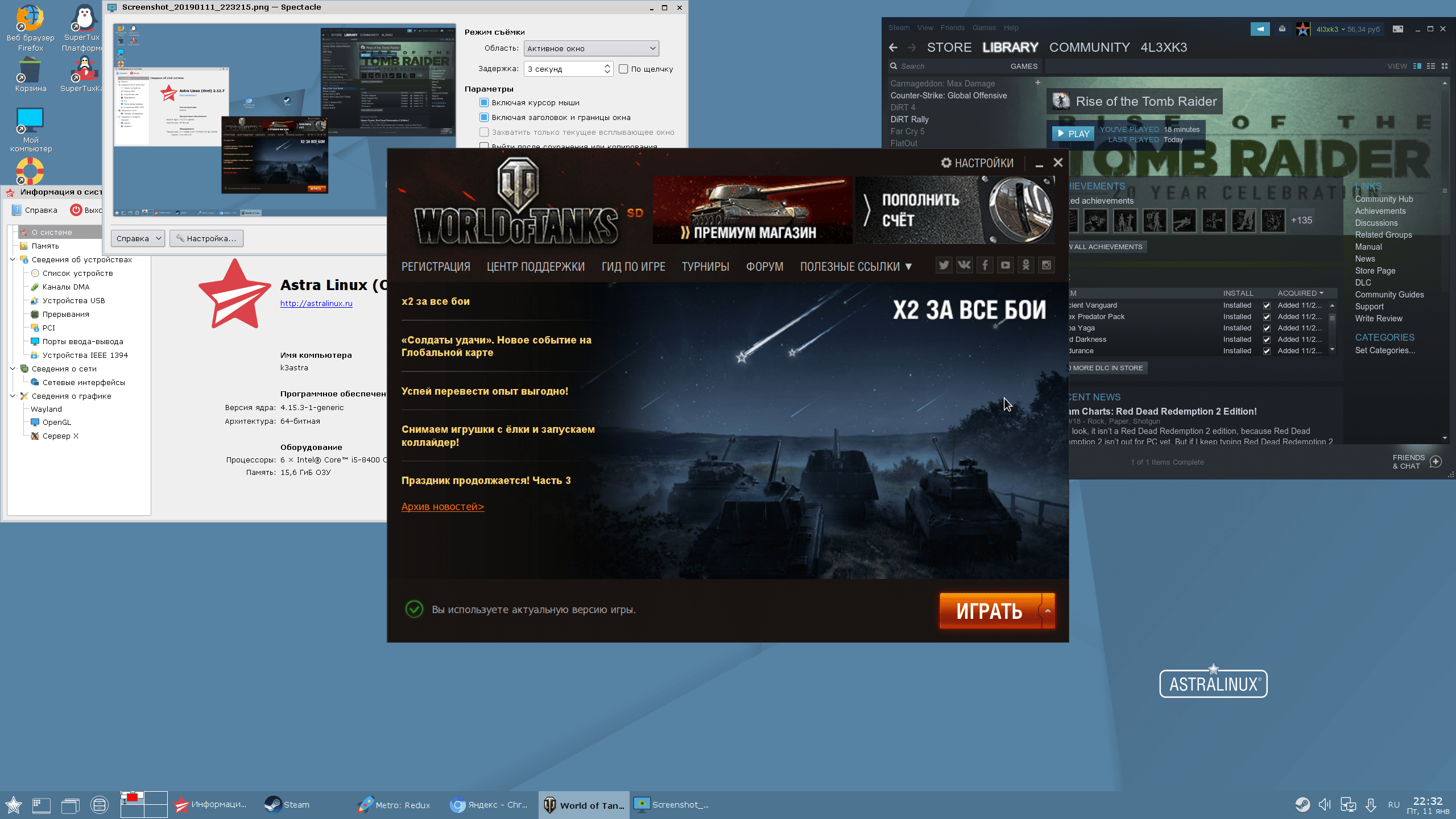Open the Instagram link in the launcher
This screenshot has height=819, width=1456.
(1046, 265)
